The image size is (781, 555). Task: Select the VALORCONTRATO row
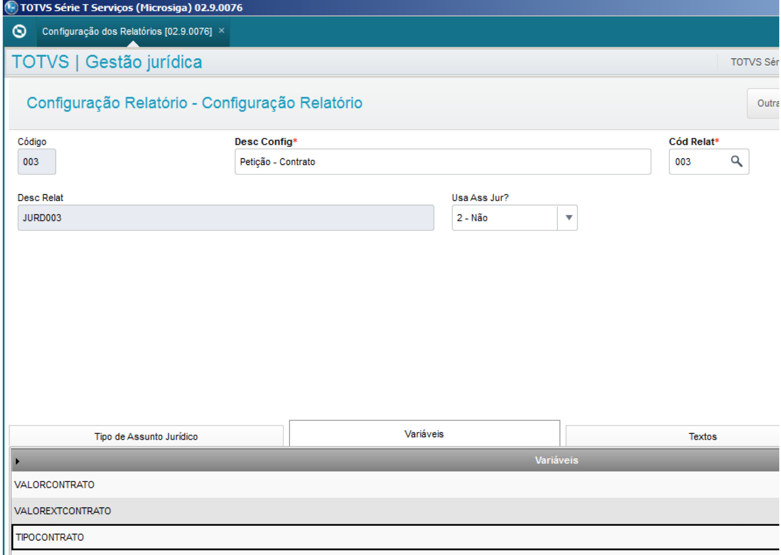click(x=395, y=485)
